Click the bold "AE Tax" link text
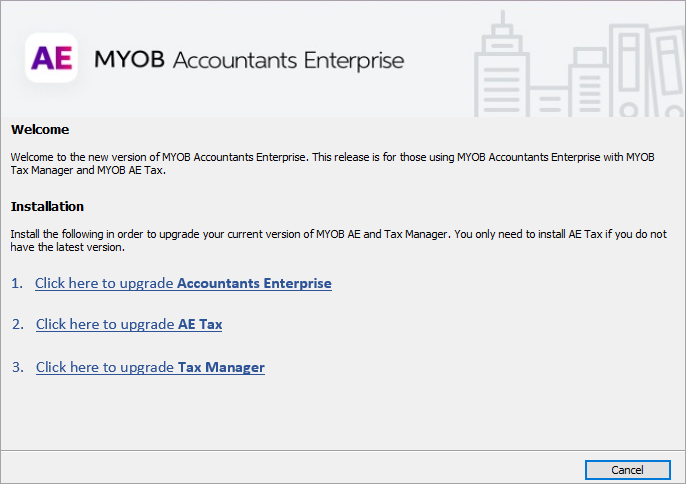 click(x=200, y=324)
